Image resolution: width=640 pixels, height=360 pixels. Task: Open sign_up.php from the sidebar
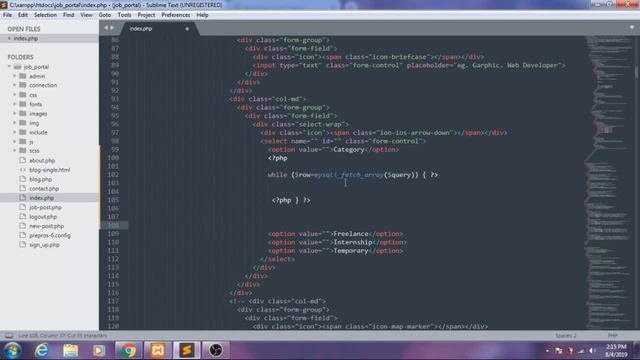[44, 245]
